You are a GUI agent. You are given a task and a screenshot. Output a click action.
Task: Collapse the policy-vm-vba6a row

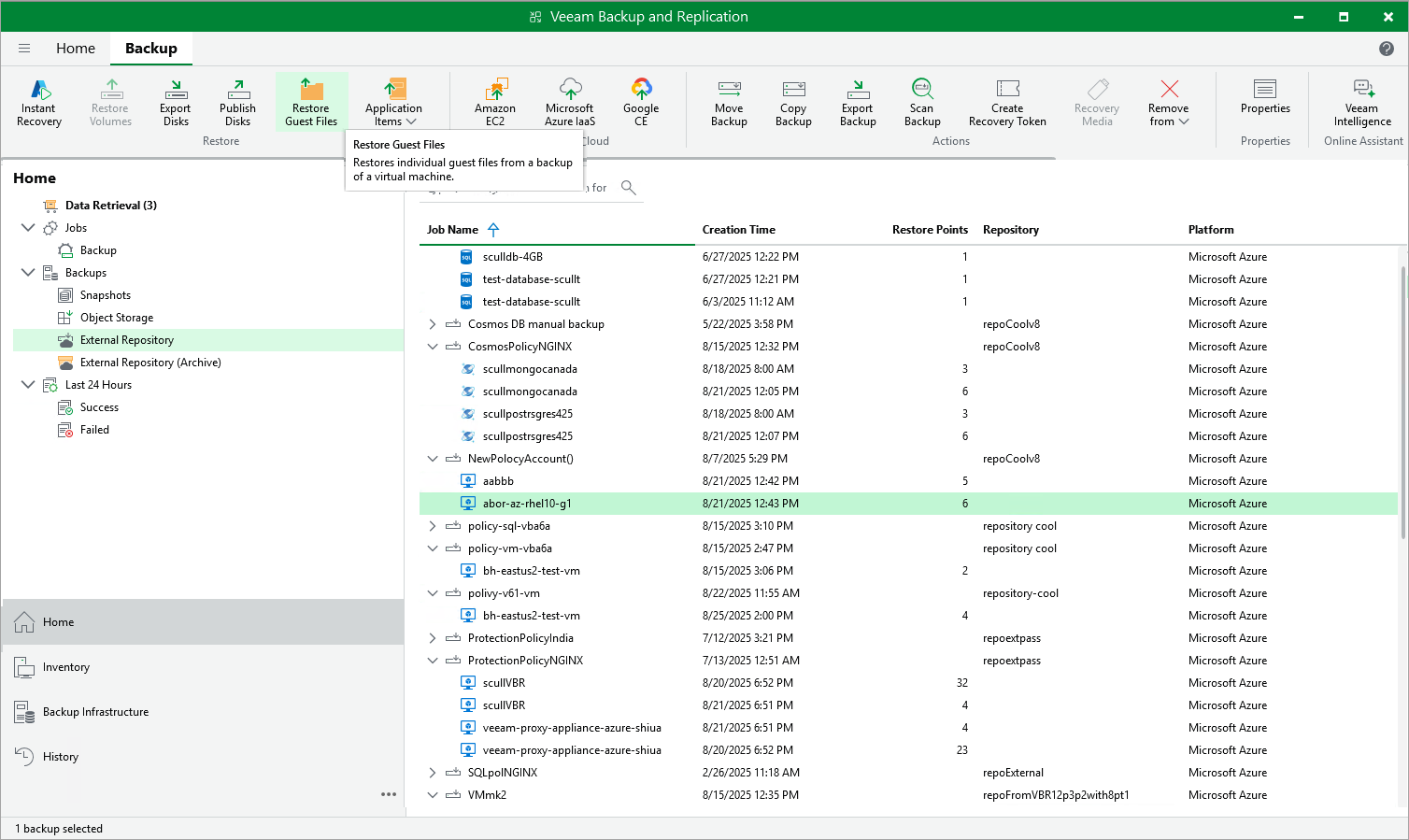click(433, 548)
